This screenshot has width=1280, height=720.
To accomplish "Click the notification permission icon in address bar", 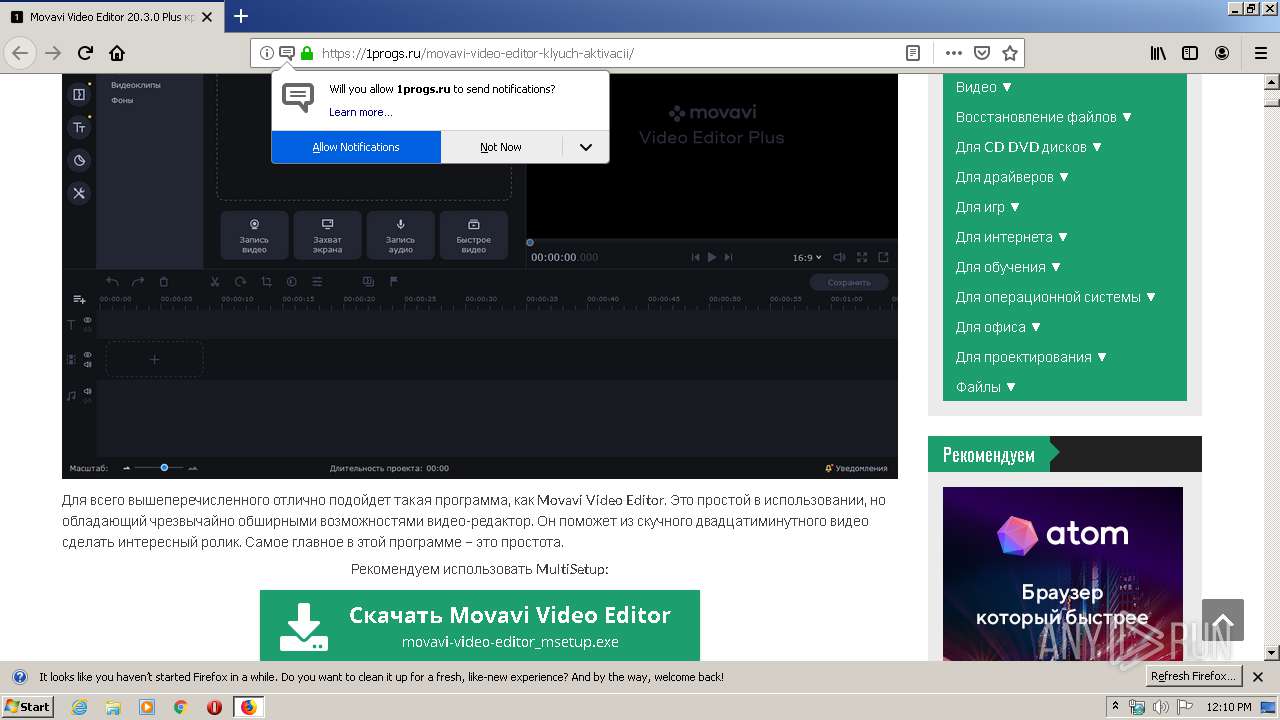I will 286,53.
